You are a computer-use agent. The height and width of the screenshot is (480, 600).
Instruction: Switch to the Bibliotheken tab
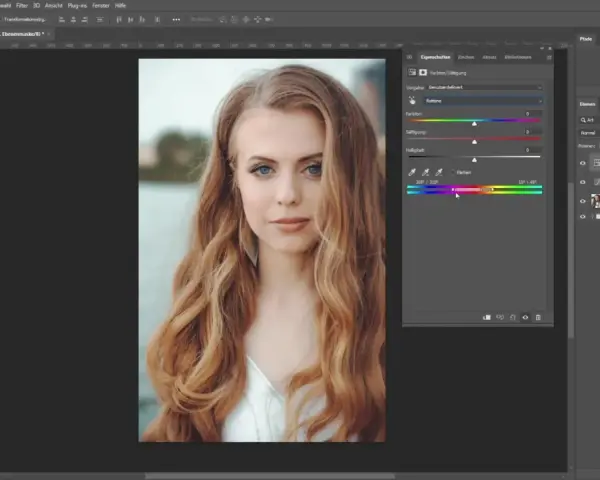[x=518, y=57]
